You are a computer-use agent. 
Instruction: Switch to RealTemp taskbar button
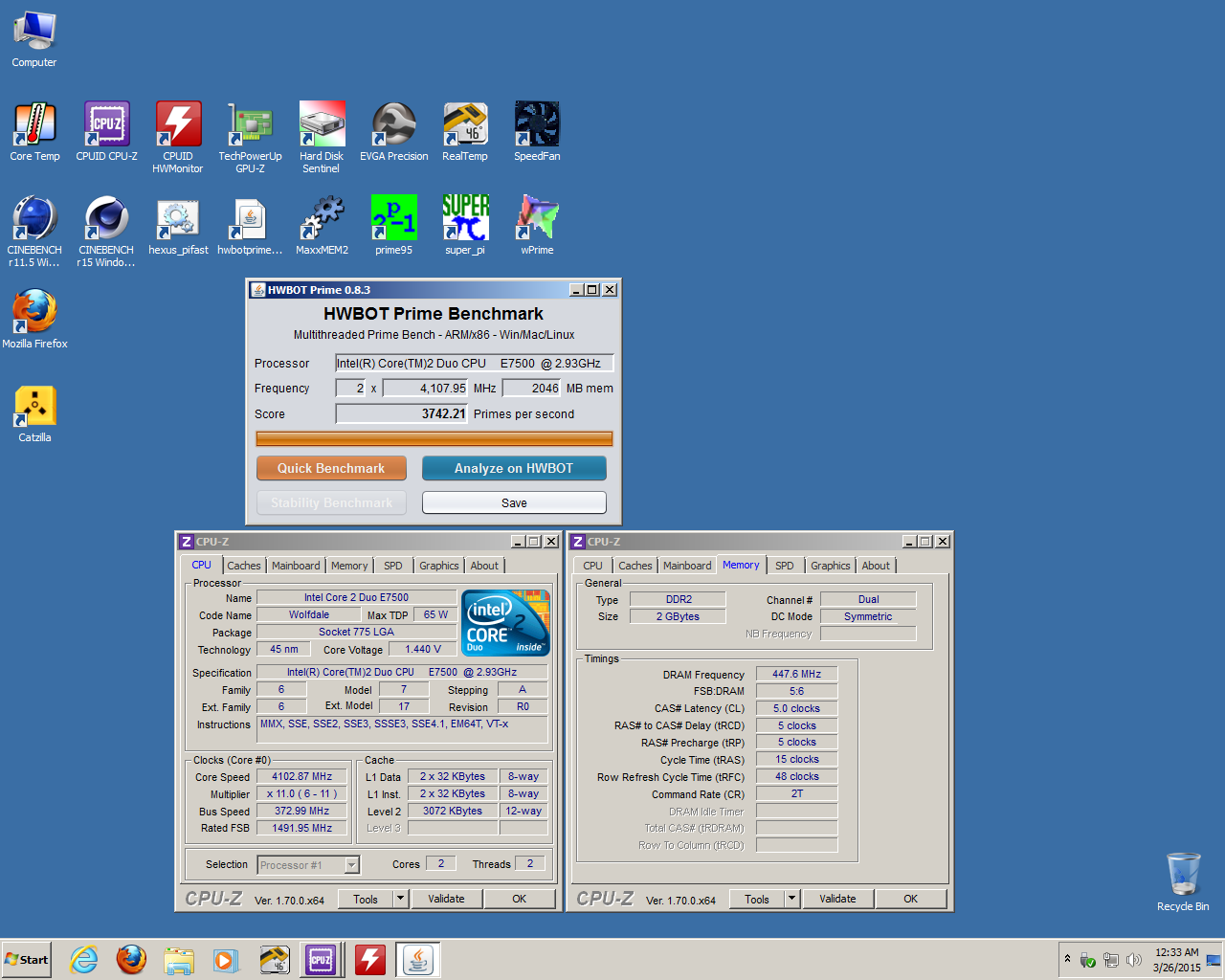tap(275, 959)
